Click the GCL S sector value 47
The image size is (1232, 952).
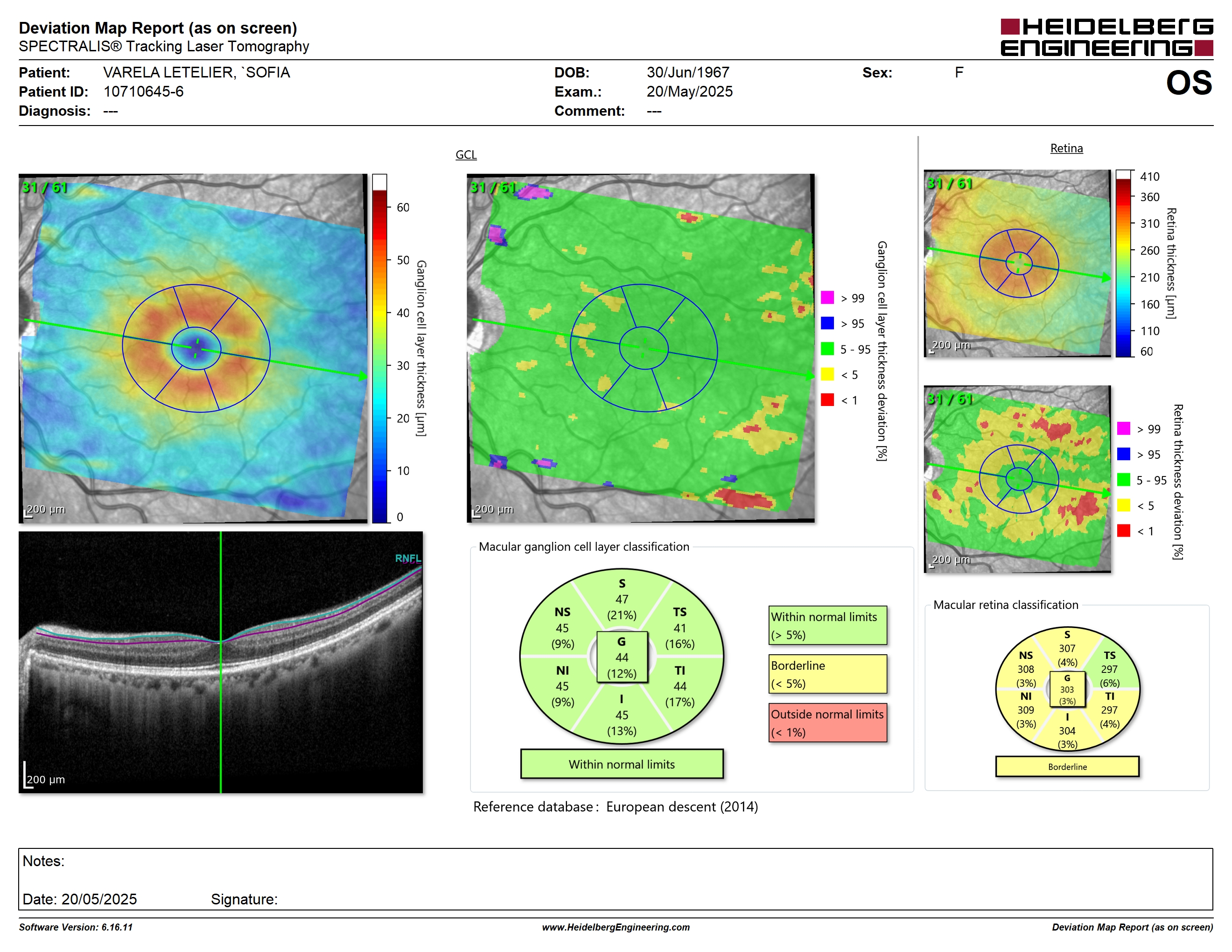click(x=622, y=600)
